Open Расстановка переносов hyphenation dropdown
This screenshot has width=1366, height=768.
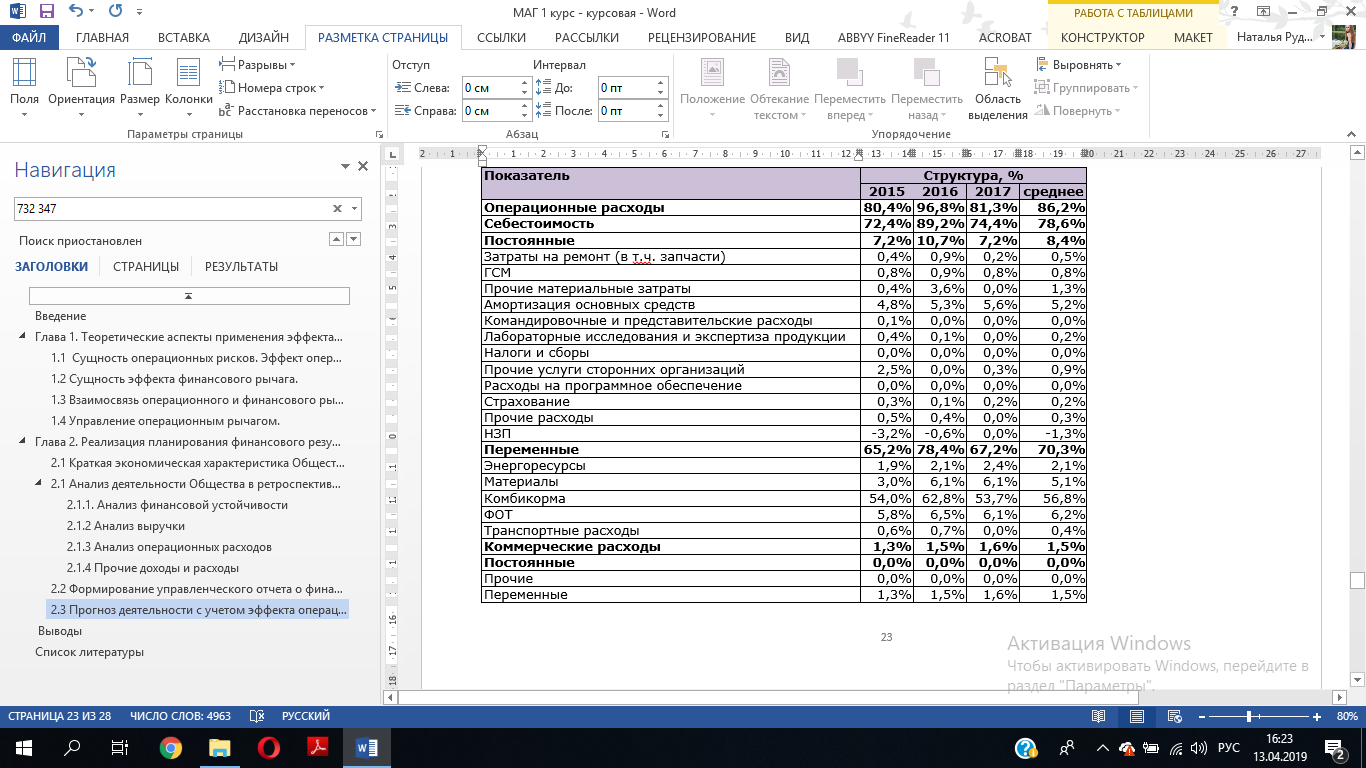point(305,111)
